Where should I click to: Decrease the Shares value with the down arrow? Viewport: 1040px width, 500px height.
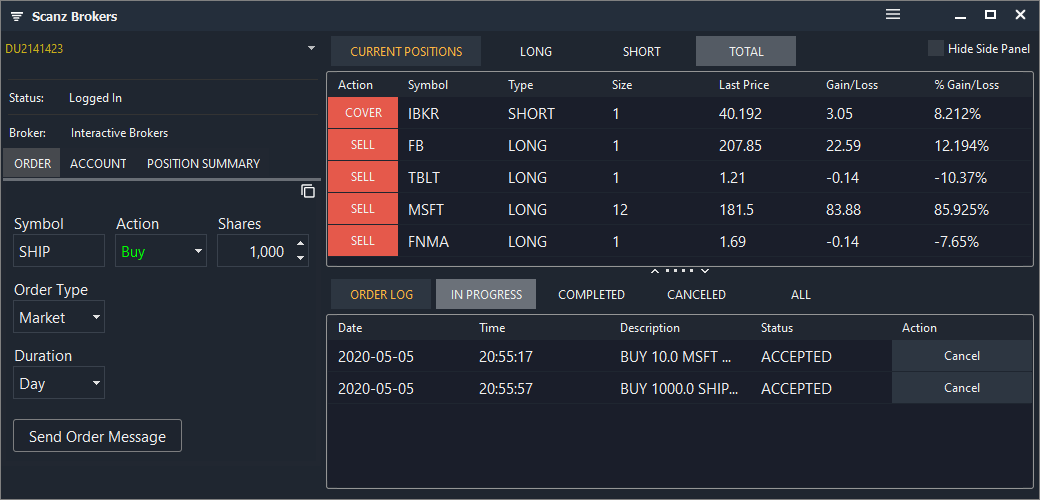(300, 258)
